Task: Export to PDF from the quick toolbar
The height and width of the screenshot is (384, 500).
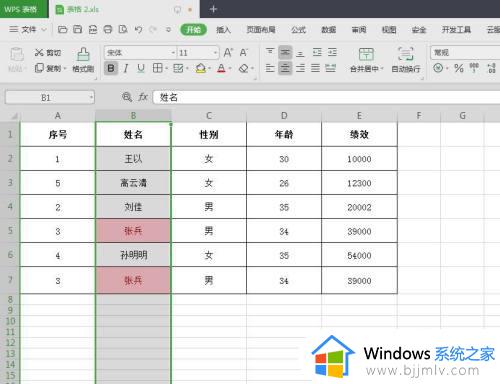Action: (x=93, y=29)
